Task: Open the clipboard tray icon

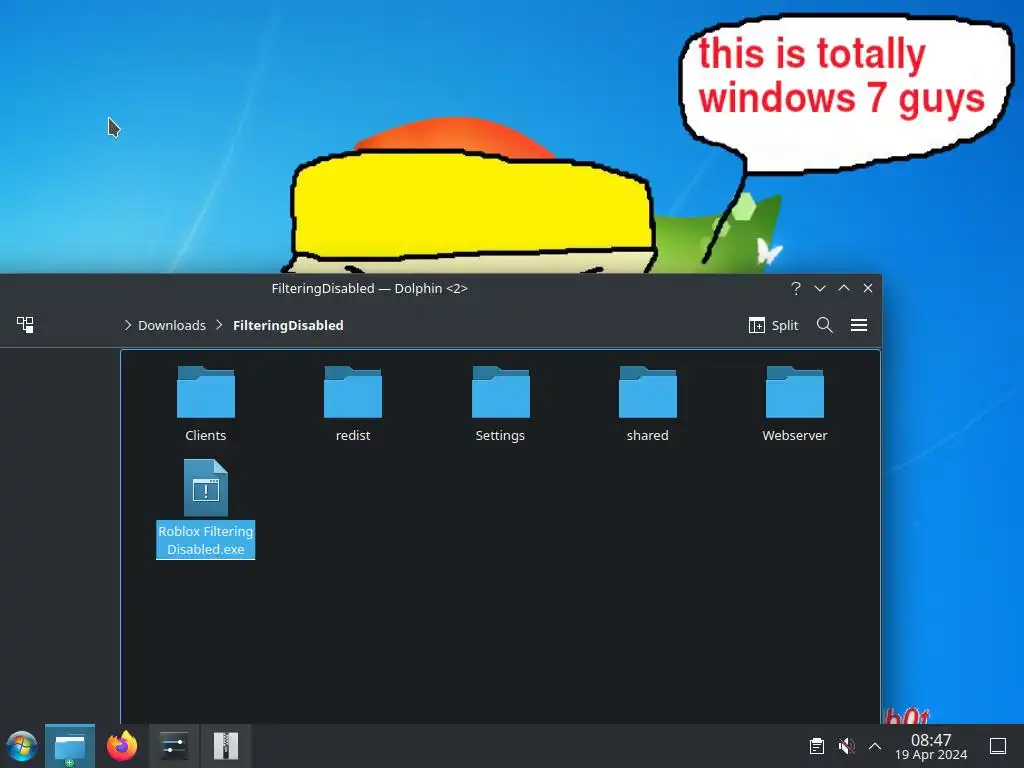Action: [816, 746]
